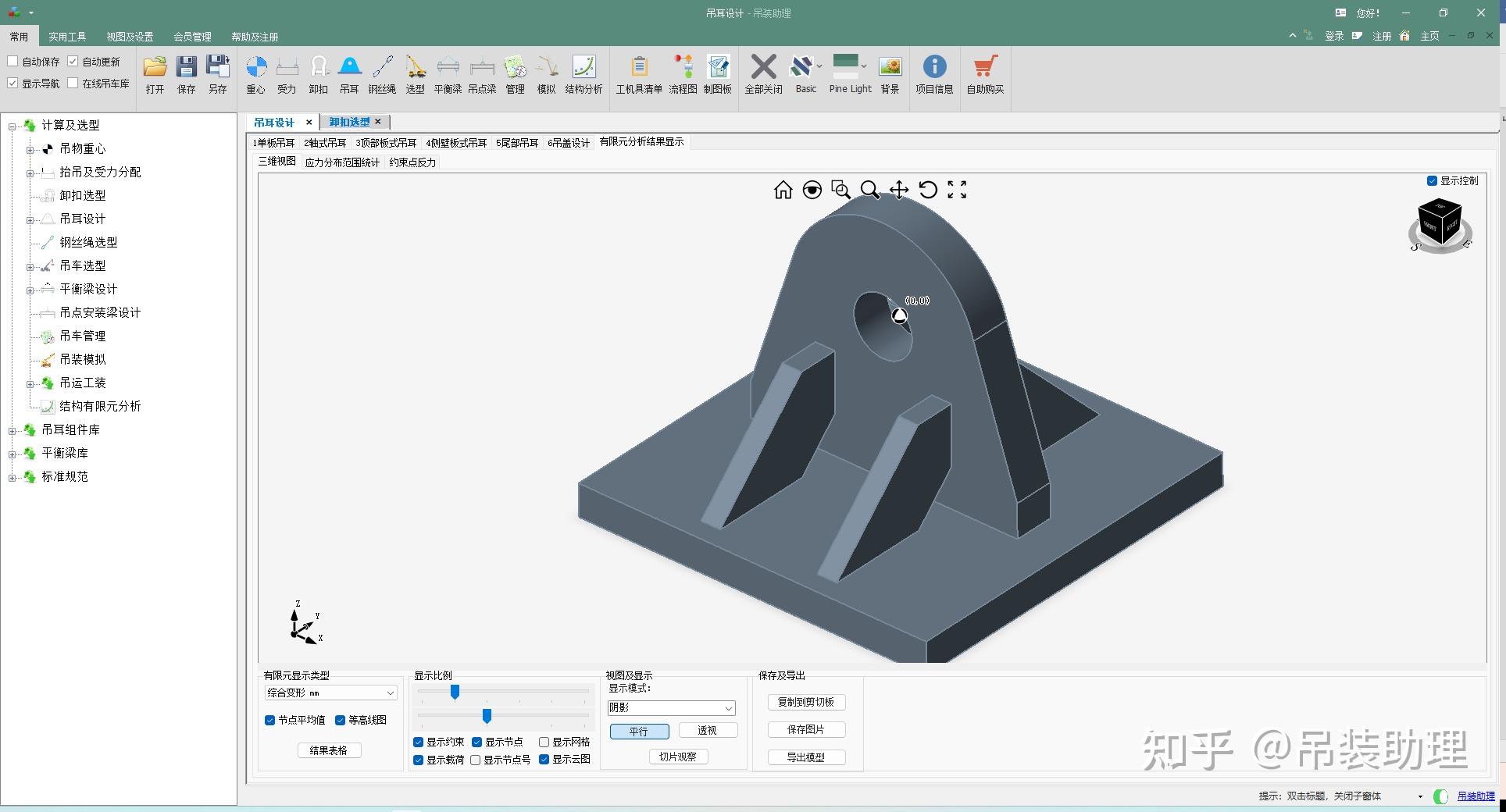This screenshot has width=1506, height=812.
Task: Click the 流程图 flowchart icon
Action: pos(683,75)
